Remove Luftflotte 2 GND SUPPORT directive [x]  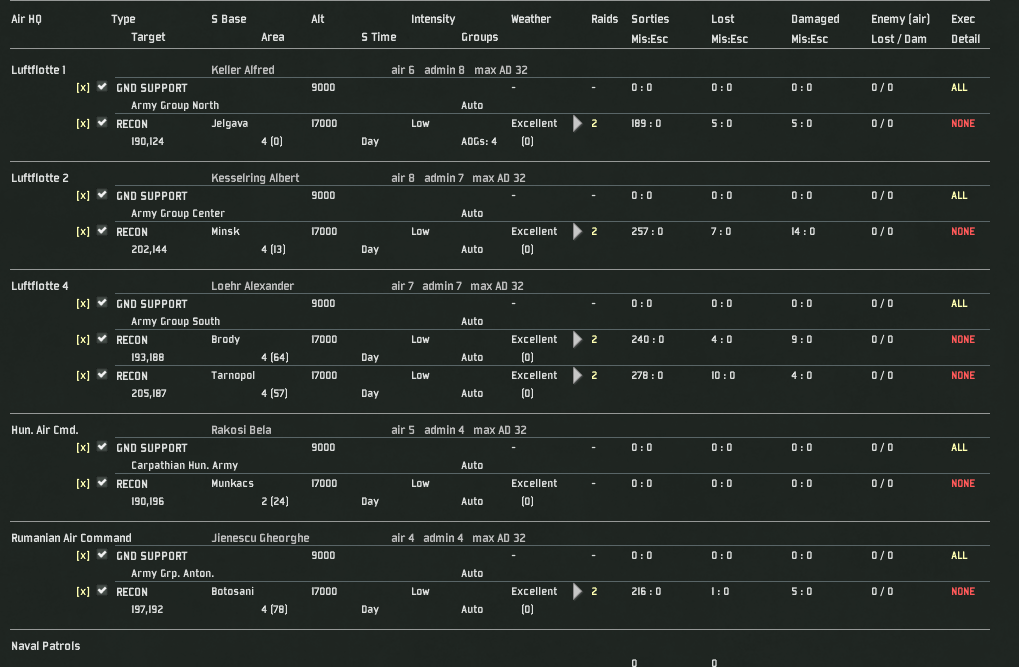[x=83, y=196]
